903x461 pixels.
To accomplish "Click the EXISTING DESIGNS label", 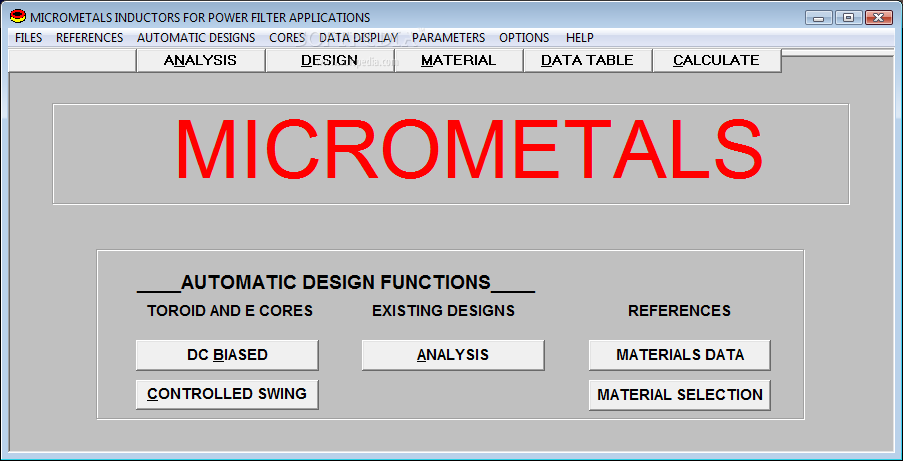I will coord(443,311).
